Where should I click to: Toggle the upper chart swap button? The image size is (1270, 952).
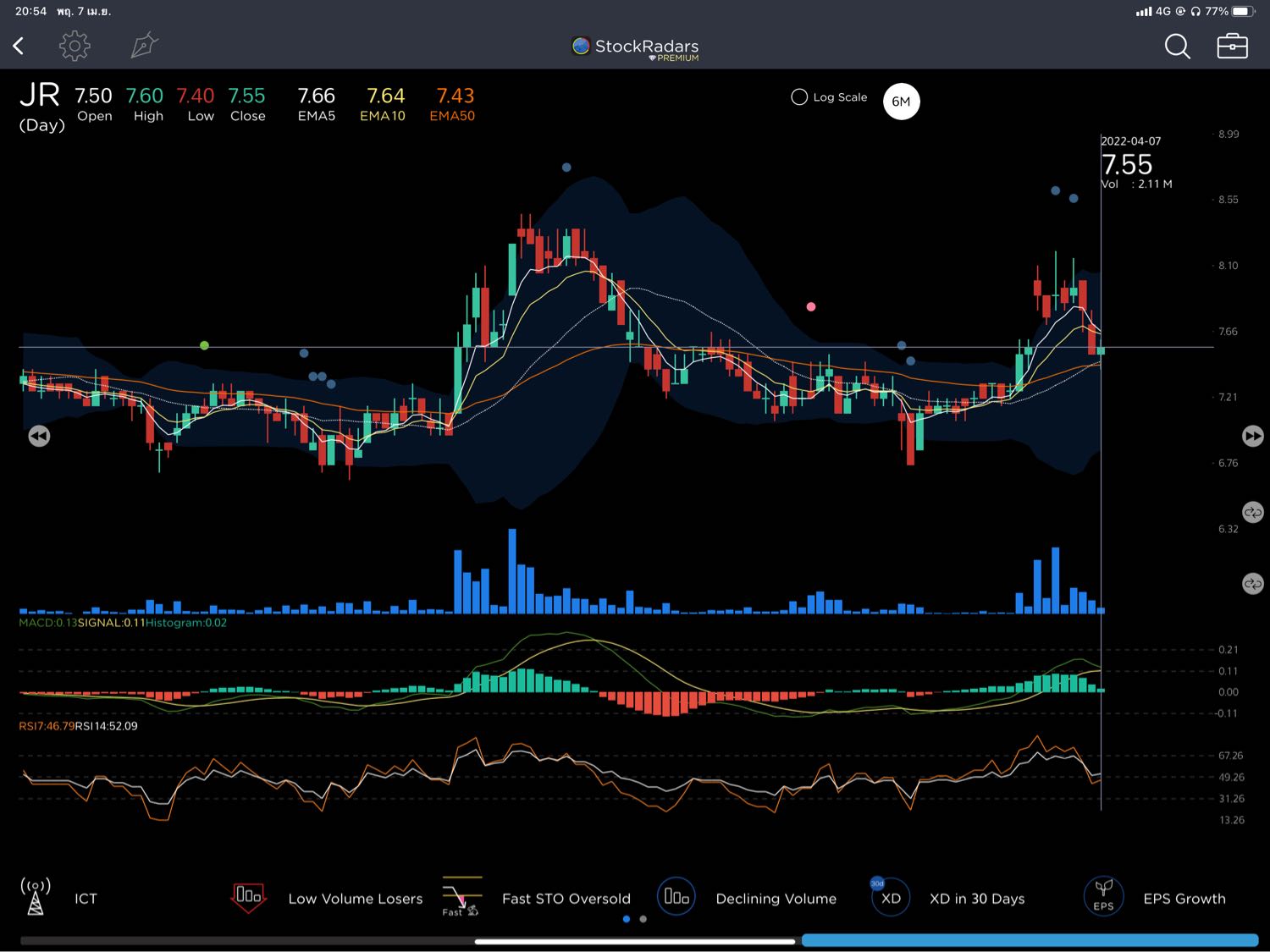[1252, 512]
